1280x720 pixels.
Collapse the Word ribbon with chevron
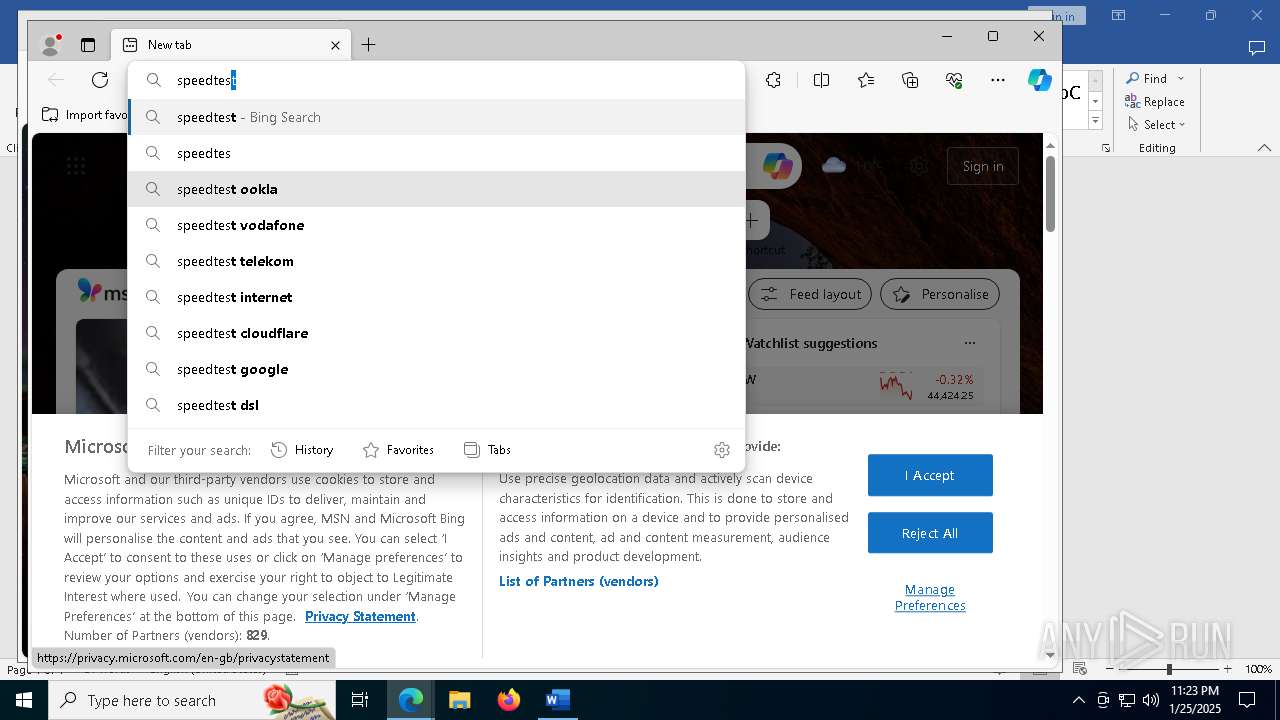pyautogui.click(x=1264, y=148)
